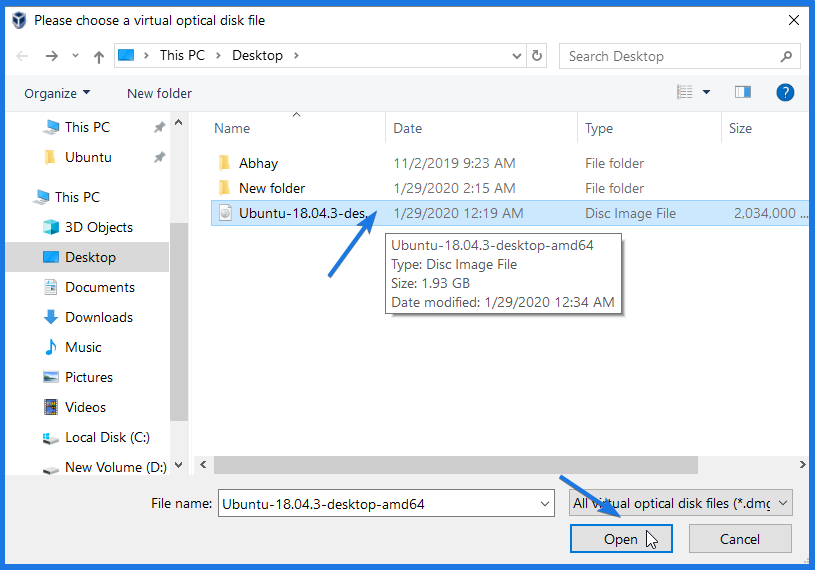This screenshot has height=570, width=815.
Task: Expand File name dropdown arrow
Action: click(x=545, y=503)
